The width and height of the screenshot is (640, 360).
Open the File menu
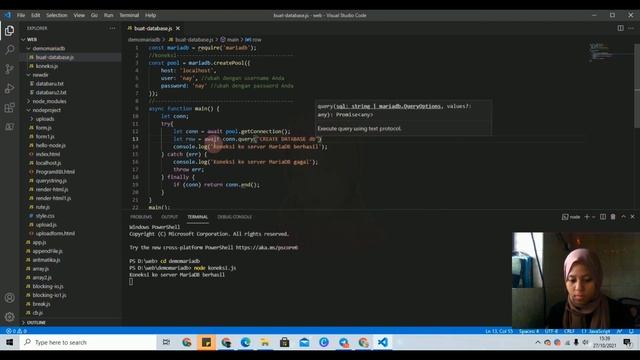click(x=21, y=15)
